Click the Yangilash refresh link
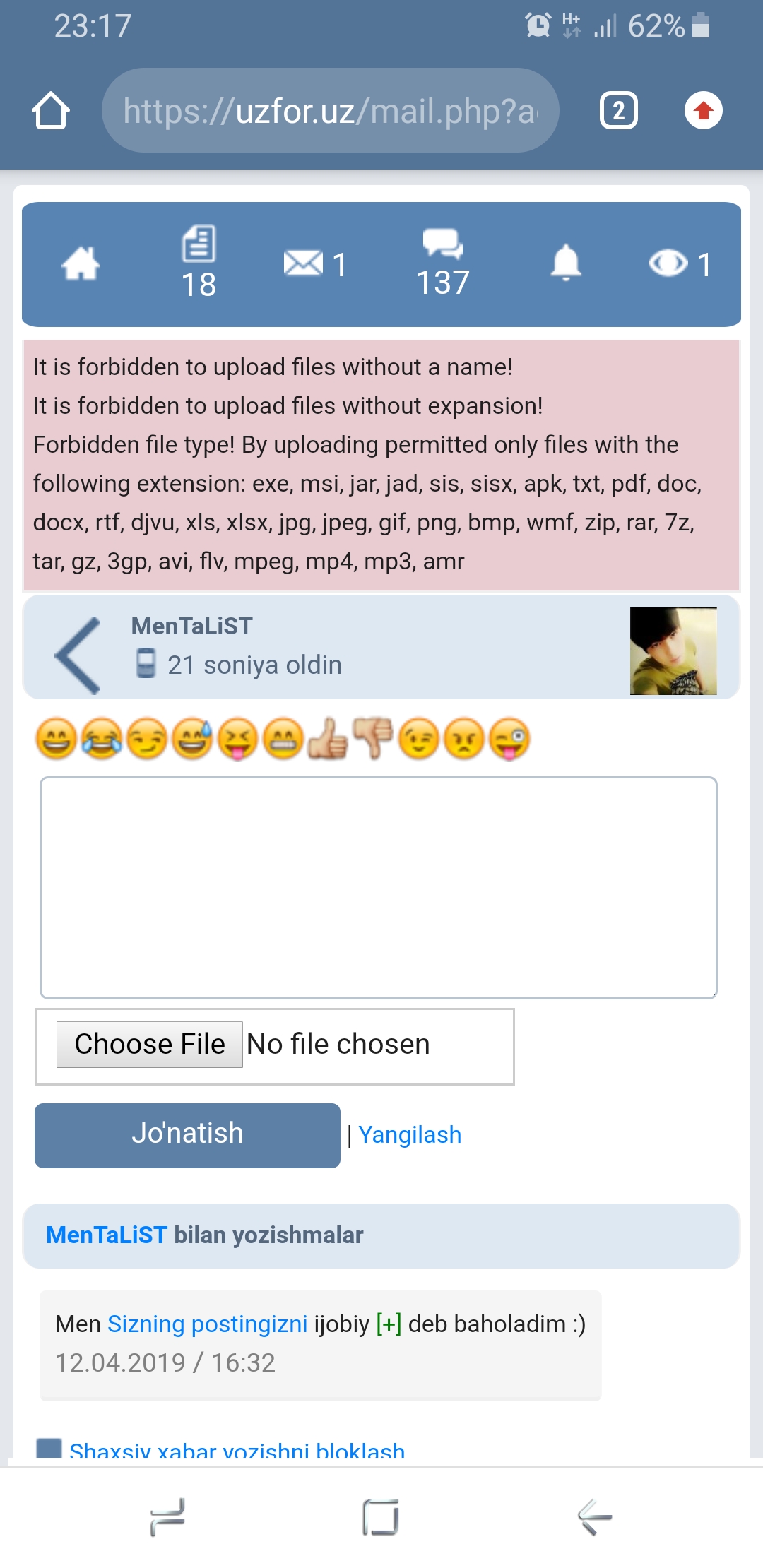This screenshot has width=763, height=1568. (x=410, y=1135)
